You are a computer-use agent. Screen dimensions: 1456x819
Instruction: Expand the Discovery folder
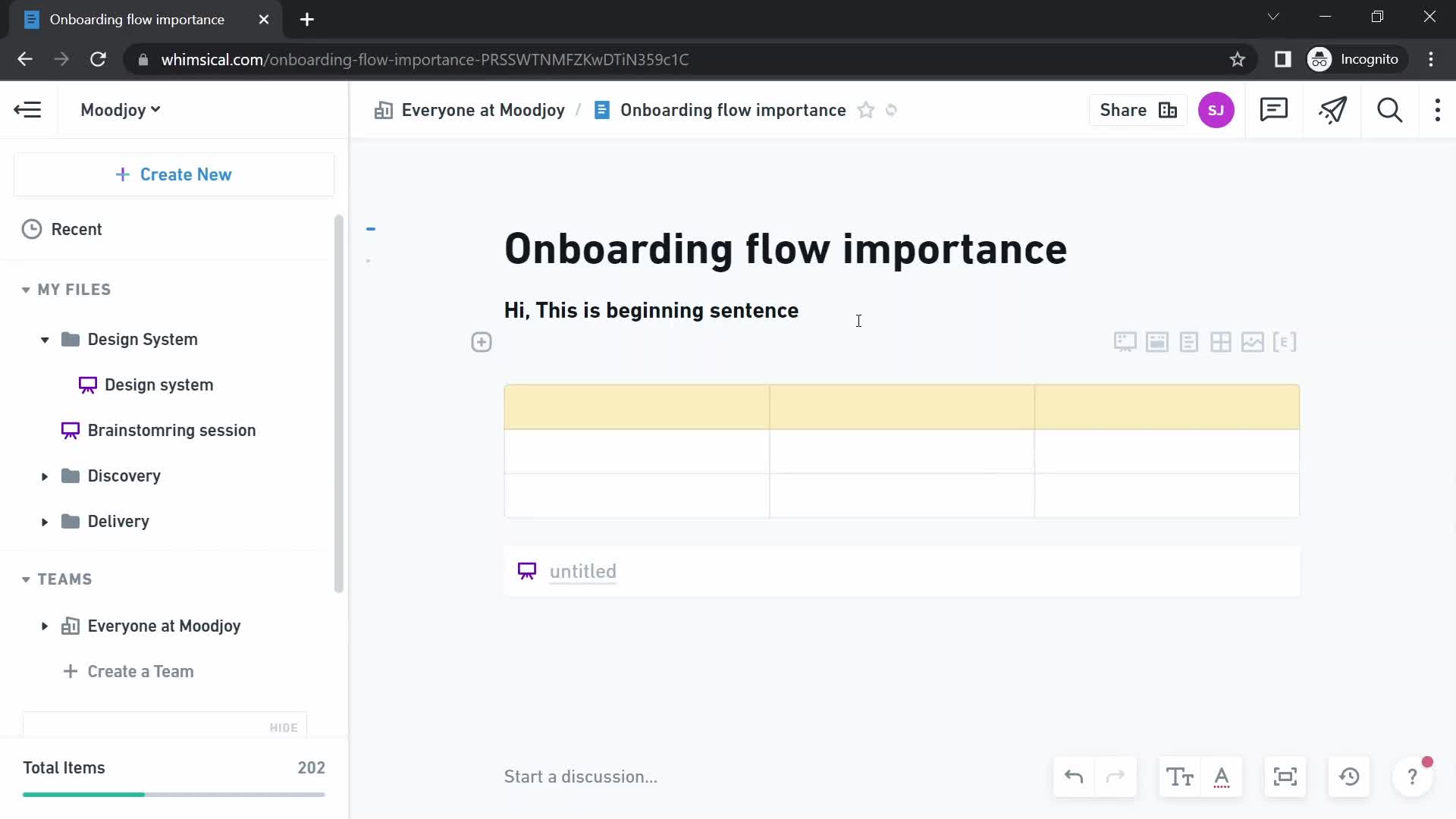[45, 476]
